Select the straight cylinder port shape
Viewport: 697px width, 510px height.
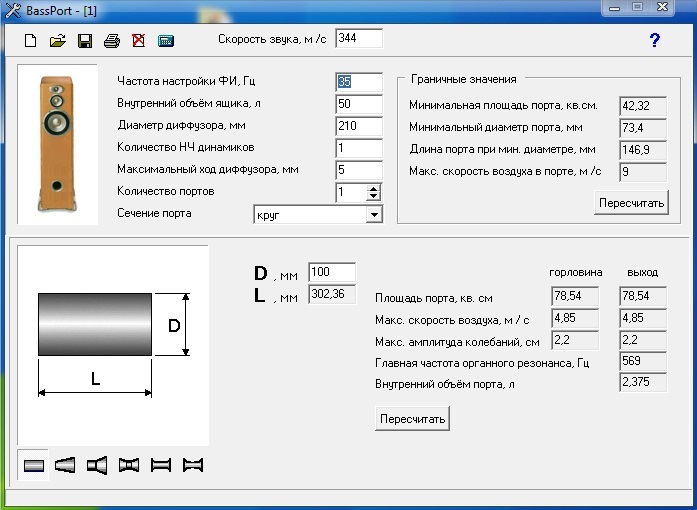click(34, 466)
